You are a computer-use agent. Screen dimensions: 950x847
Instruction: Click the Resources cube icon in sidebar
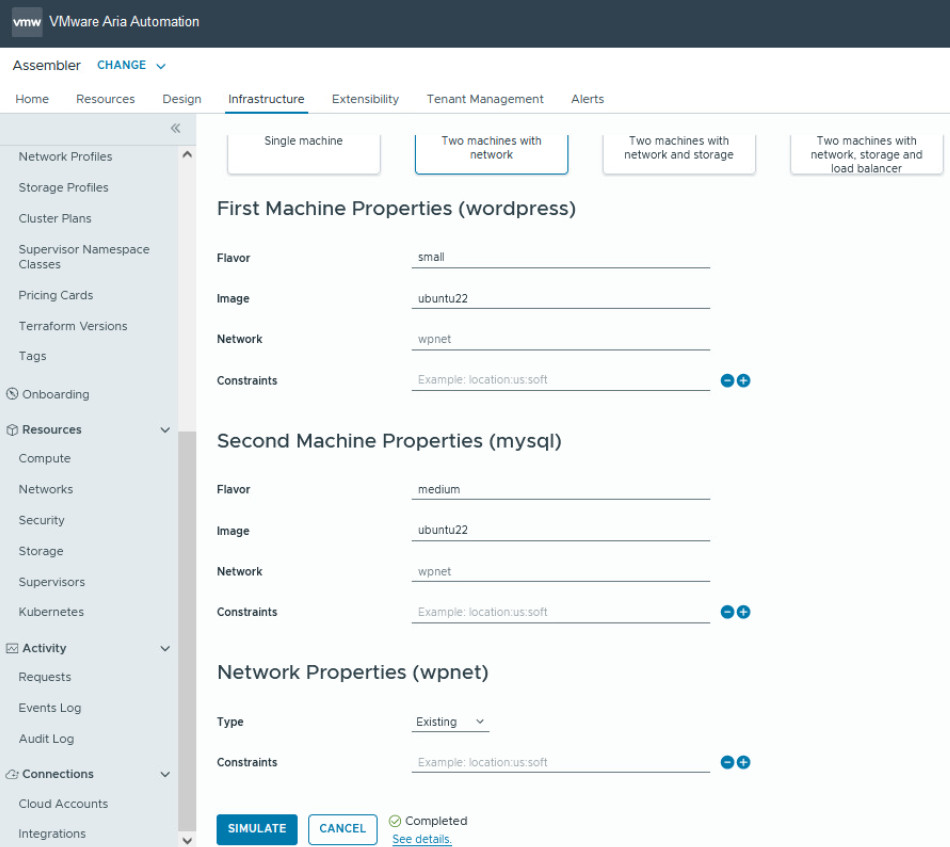click(x=12, y=430)
